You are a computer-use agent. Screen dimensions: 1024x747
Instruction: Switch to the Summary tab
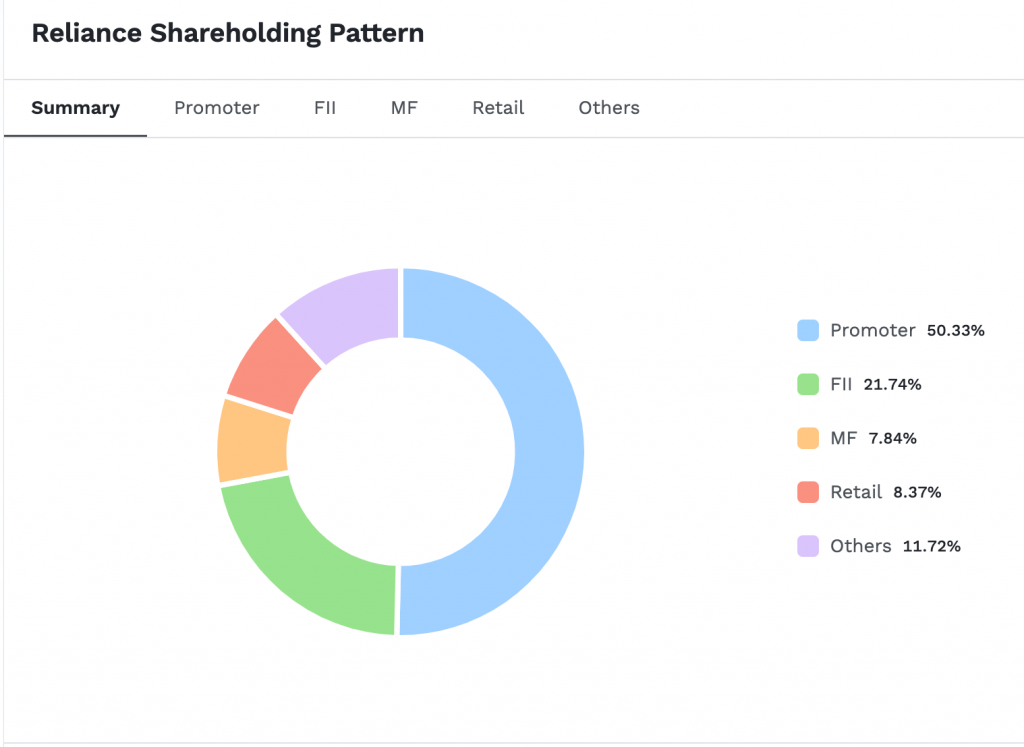75,108
